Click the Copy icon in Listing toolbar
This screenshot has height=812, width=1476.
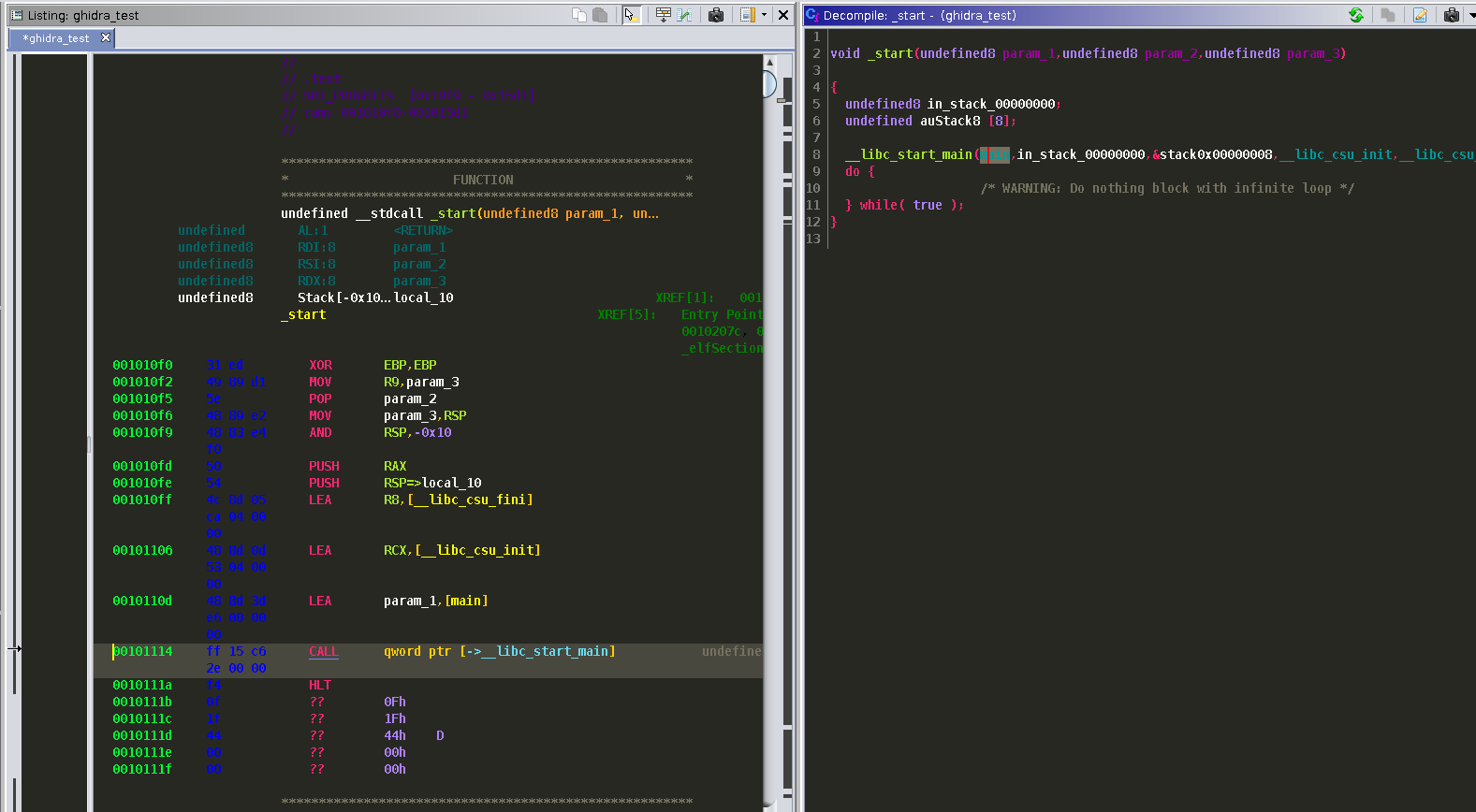click(x=579, y=15)
